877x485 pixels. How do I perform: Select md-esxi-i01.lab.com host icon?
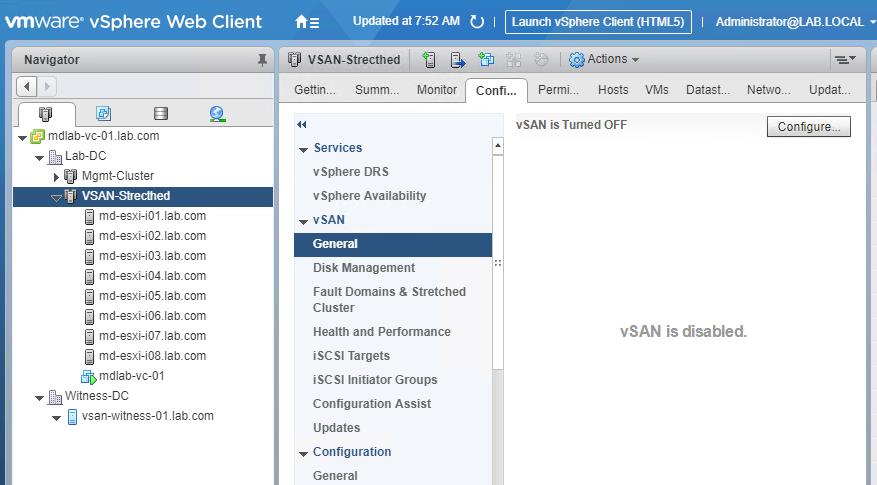coord(89,216)
